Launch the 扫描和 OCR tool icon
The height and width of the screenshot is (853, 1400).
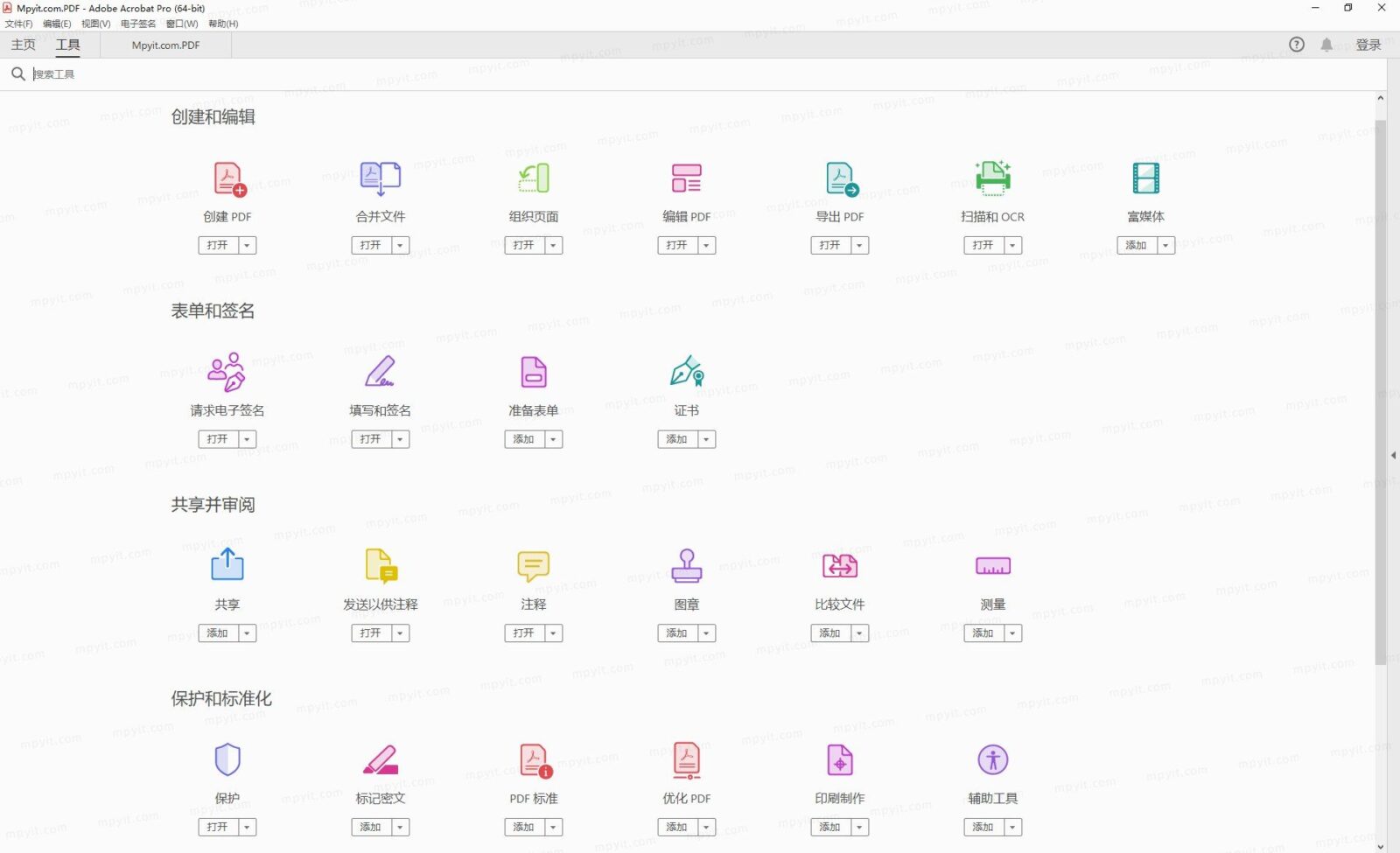click(x=993, y=178)
